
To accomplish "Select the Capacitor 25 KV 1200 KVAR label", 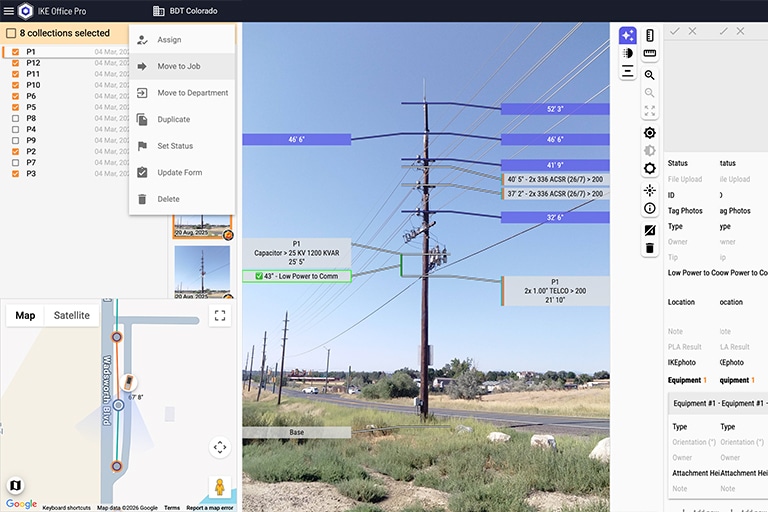I will click(x=296, y=253).
